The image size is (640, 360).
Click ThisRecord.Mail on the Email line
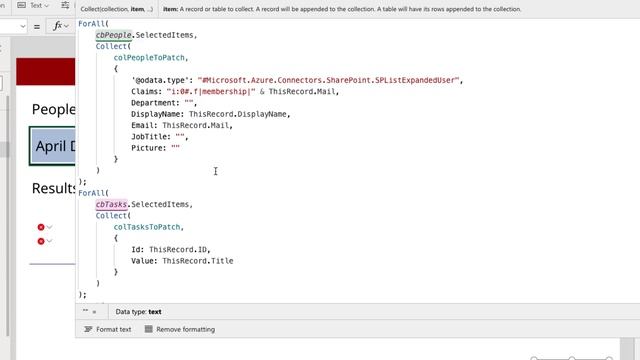point(196,125)
